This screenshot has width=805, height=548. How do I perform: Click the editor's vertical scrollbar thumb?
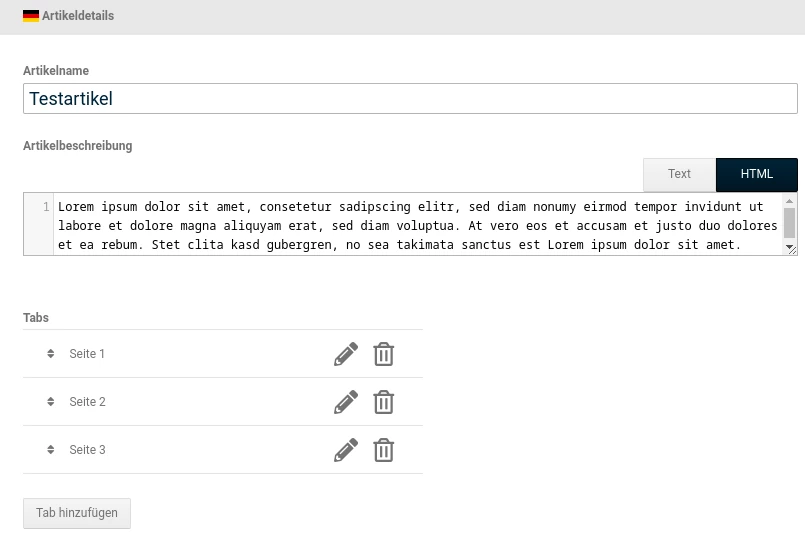(790, 223)
